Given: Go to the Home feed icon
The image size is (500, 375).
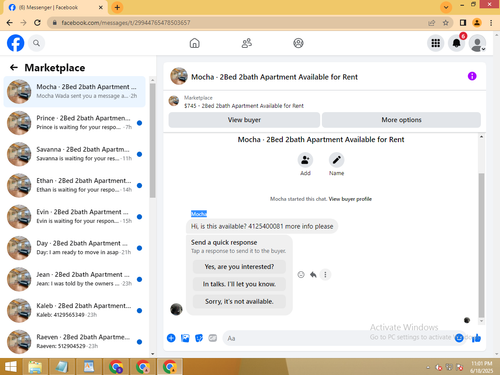Looking at the screenshot, I should [x=194, y=43].
